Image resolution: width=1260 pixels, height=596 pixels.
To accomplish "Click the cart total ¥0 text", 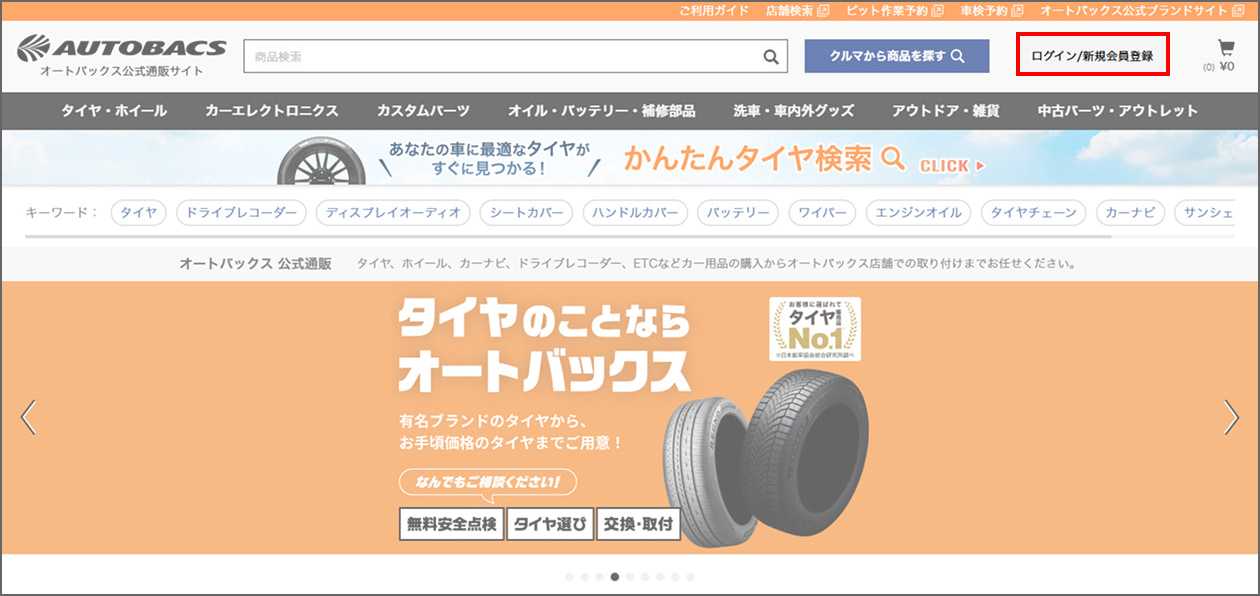I will click(x=1227, y=67).
